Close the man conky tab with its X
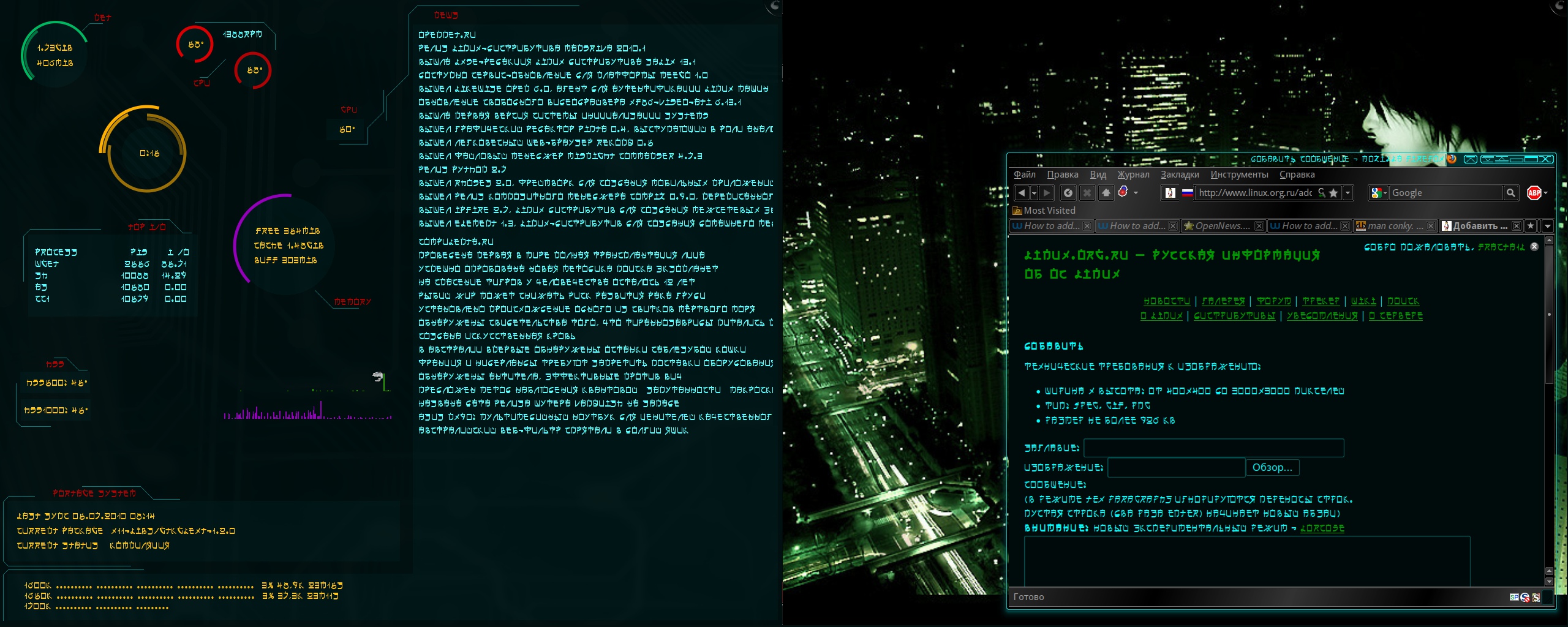Screen dimensions: 1568x627 1430,226
